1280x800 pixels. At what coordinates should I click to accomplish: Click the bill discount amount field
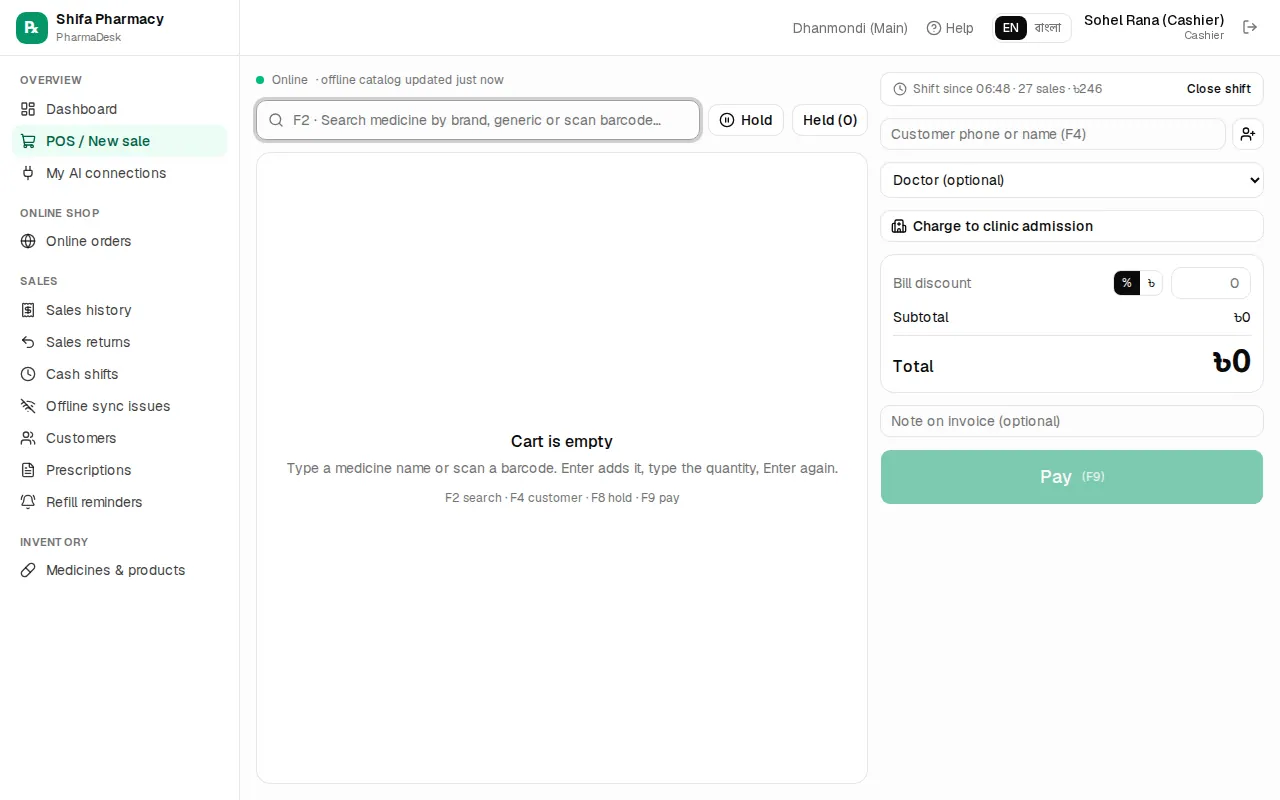pyautogui.click(x=1211, y=283)
